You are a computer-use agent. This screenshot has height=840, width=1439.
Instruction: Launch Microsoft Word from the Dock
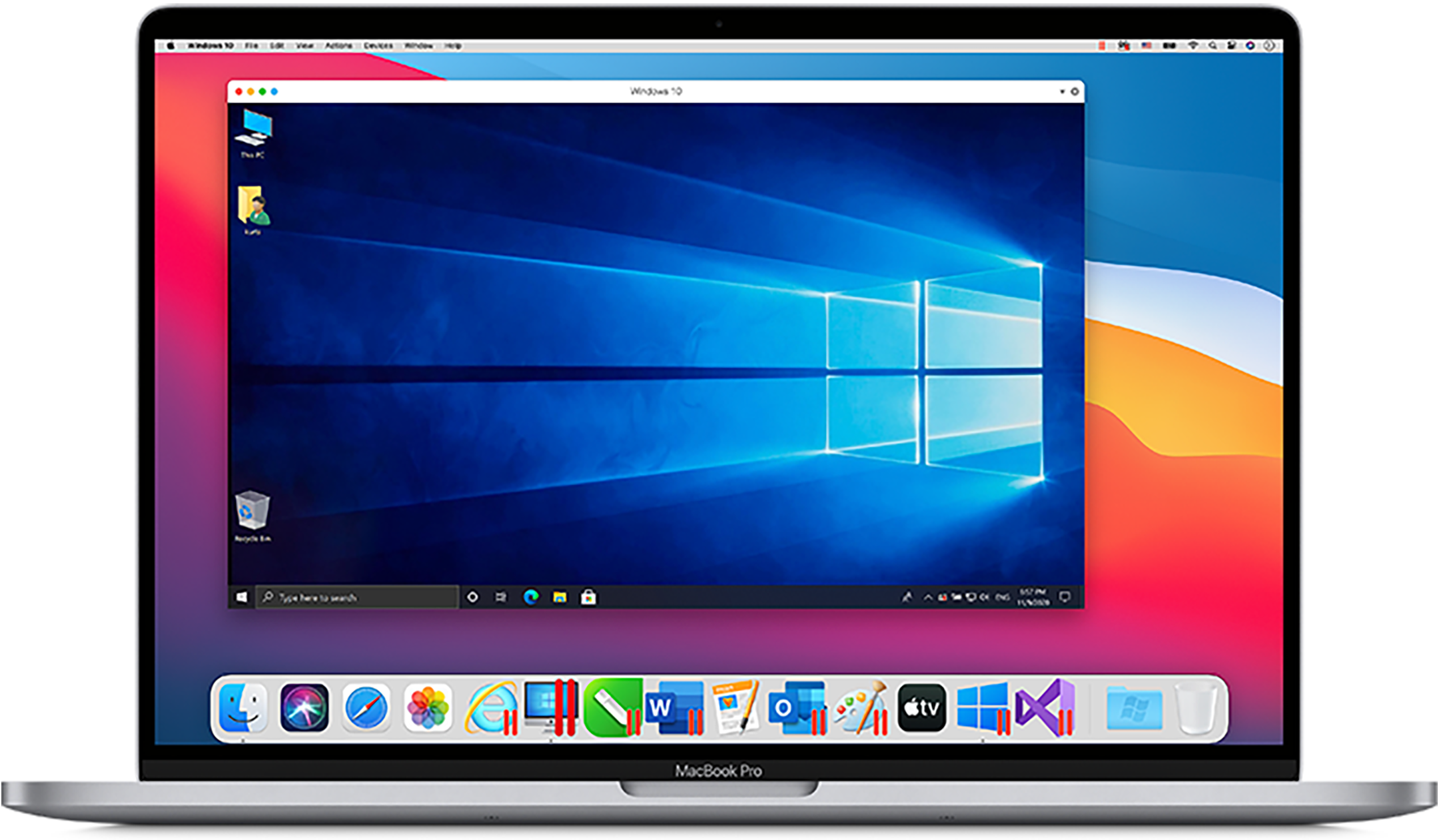coord(674,707)
